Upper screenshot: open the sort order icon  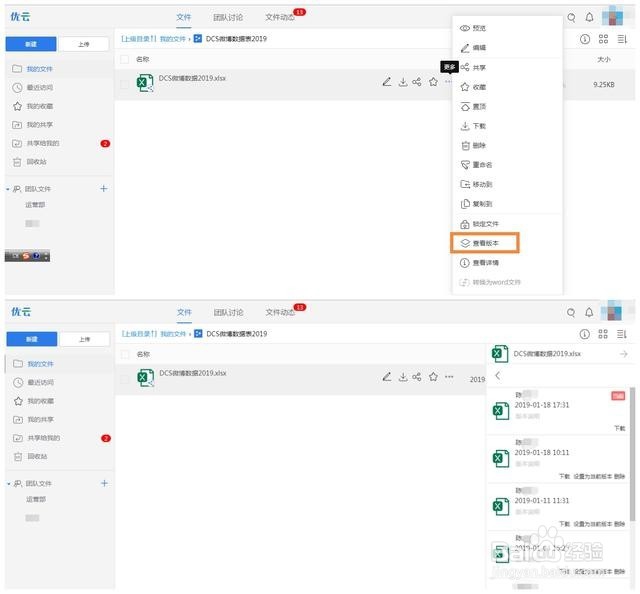coord(622,39)
